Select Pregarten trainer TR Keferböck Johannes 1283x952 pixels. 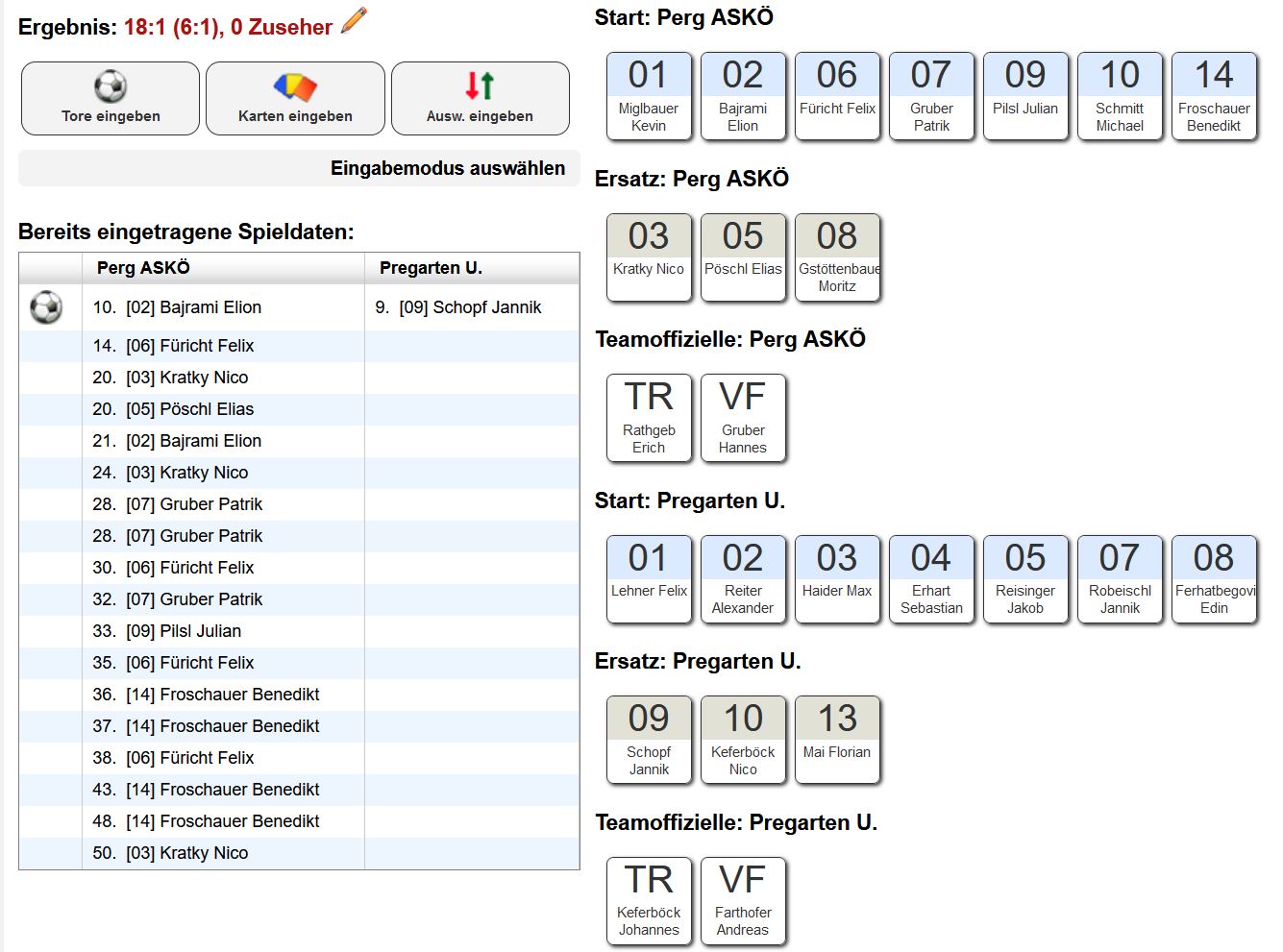coord(649,901)
